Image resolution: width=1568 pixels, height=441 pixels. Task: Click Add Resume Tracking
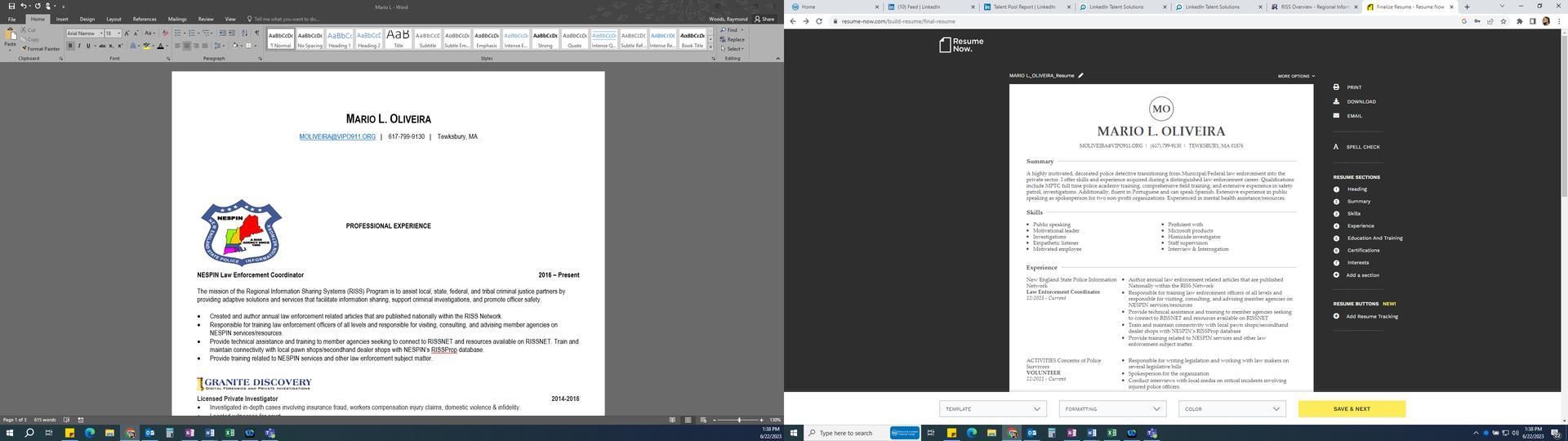[x=1372, y=316]
